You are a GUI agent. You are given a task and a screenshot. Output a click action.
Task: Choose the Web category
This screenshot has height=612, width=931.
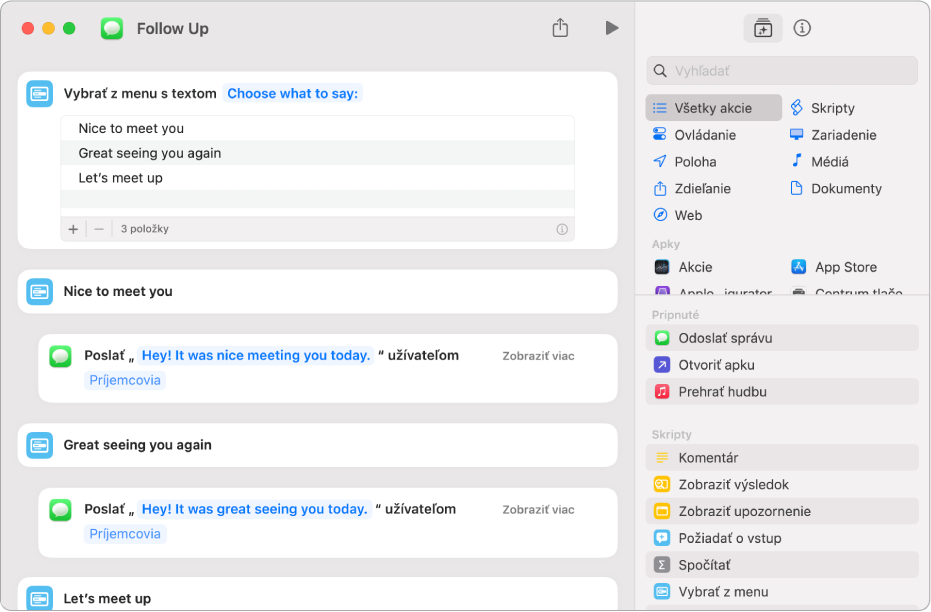coord(688,215)
